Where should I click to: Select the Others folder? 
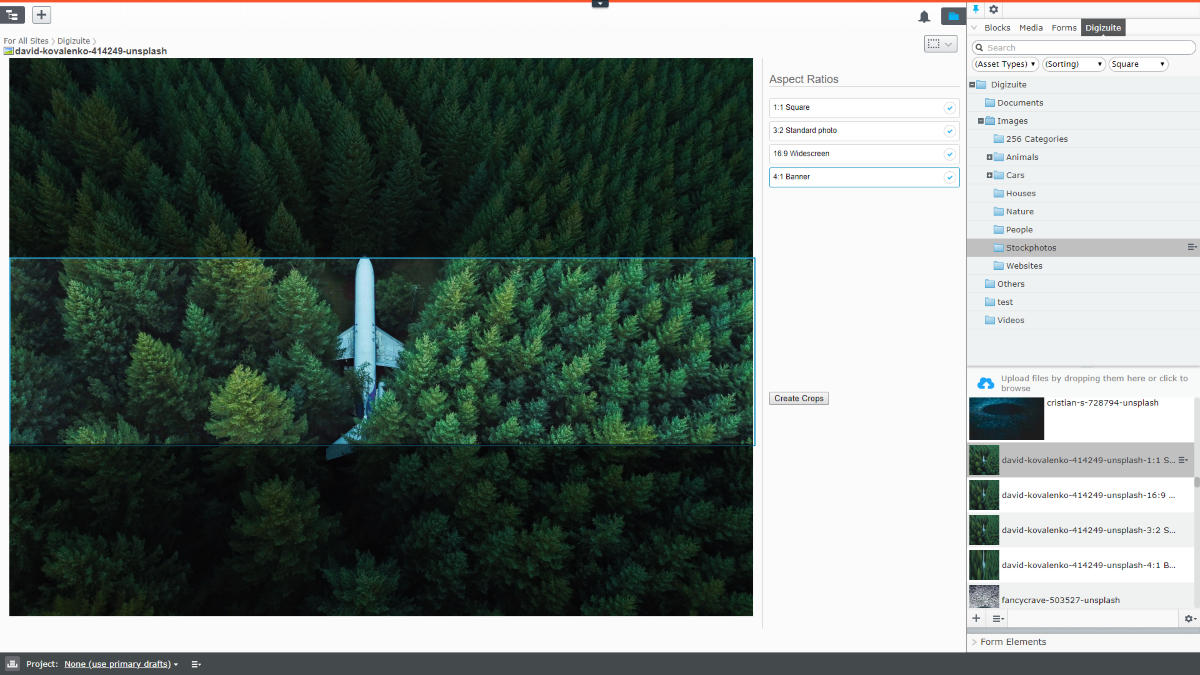[x=1010, y=283]
